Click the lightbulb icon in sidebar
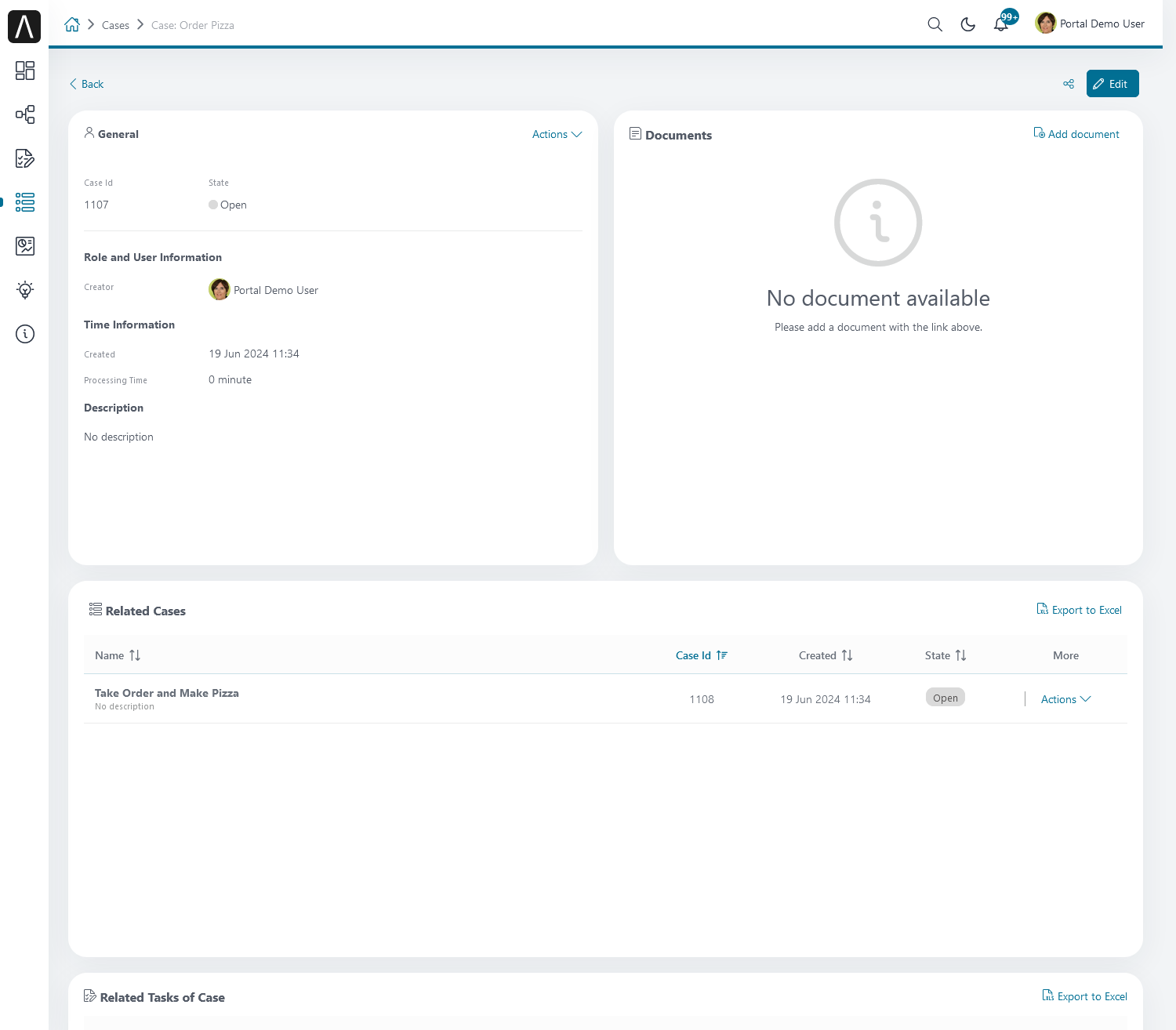Image resolution: width=1176 pixels, height=1030 pixels. point(25,290)
